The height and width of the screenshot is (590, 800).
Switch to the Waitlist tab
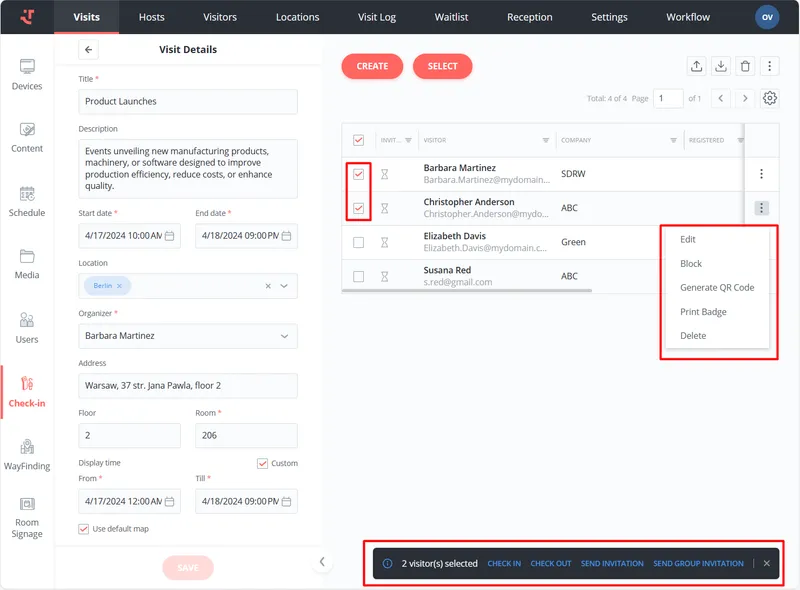(x=458, y=17)
